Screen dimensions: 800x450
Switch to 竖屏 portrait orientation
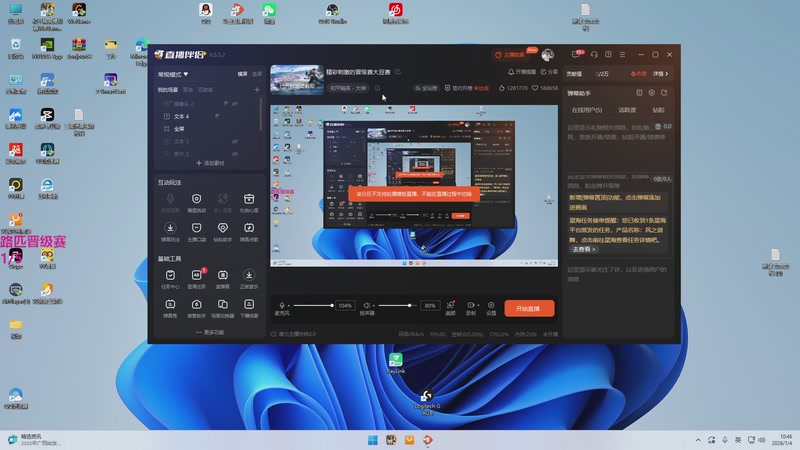pyautogui.click(x=257, y=74)
